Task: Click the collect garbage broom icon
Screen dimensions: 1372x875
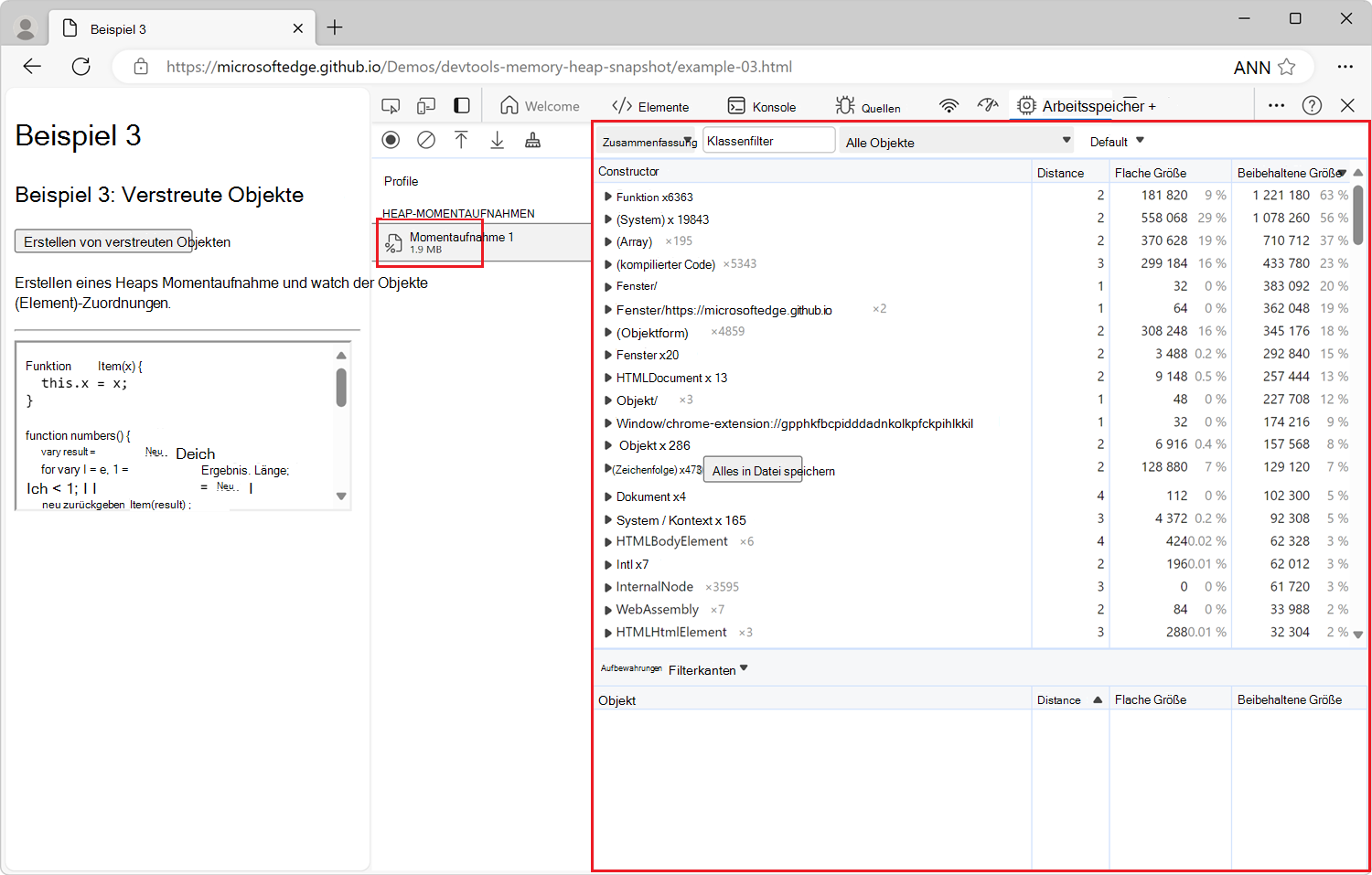Action: coord(532,140)
